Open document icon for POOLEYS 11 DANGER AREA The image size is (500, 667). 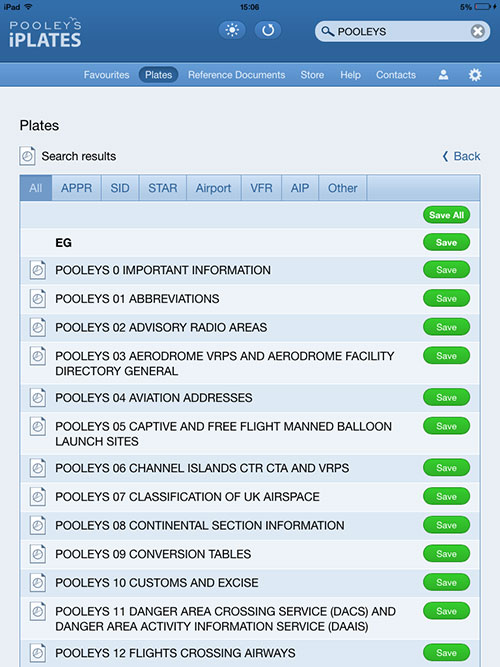[x=37, y=611]
